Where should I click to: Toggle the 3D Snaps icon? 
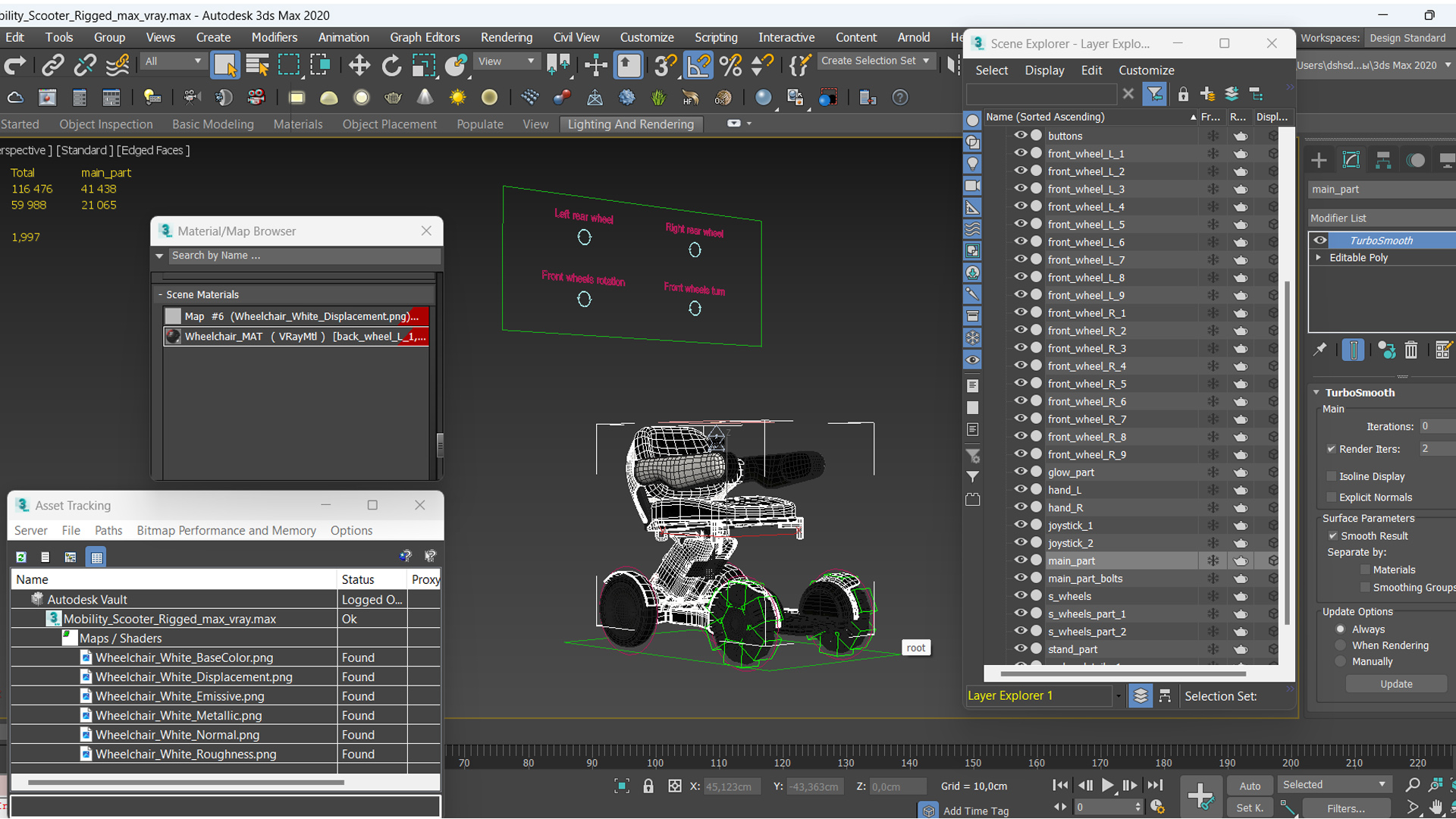(x=665, y=65)
